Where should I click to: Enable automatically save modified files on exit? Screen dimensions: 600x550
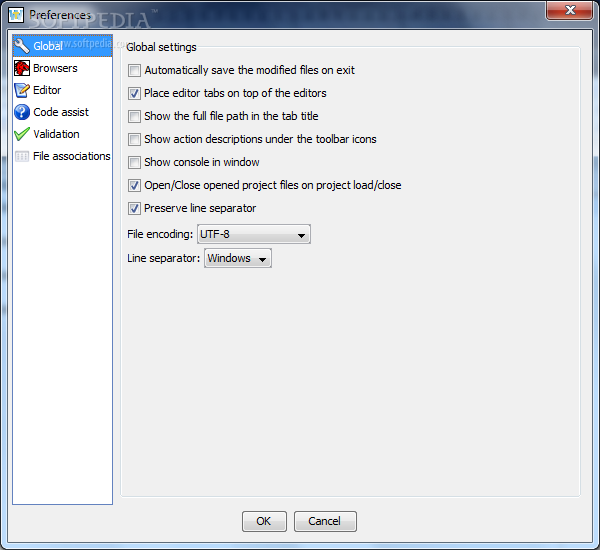(x=134, y=70)
